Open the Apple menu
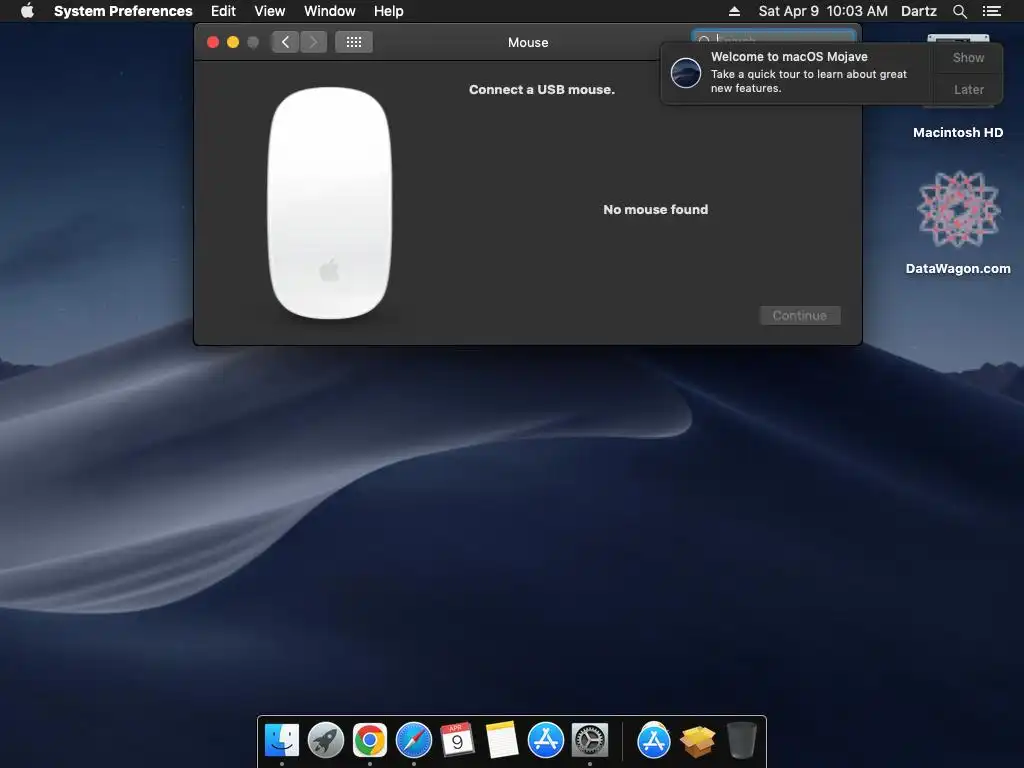The height and width of the screenshot is (768, 1024). (x=27, y=10)
